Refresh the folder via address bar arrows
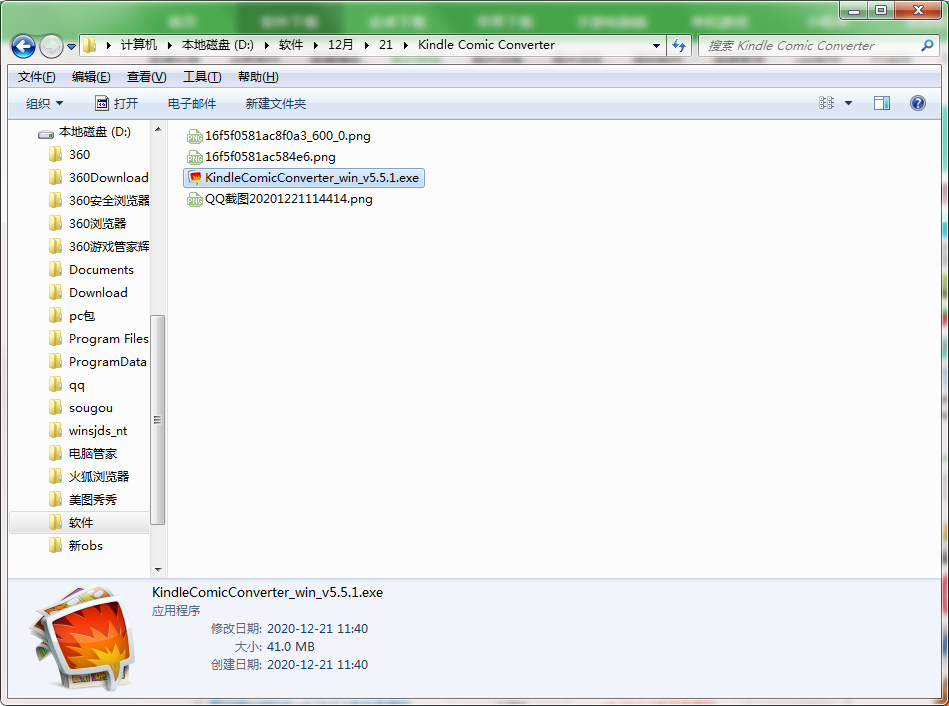The width and height of the screenshot is (949, 706). pyautogui.click(x=679, y=45)
